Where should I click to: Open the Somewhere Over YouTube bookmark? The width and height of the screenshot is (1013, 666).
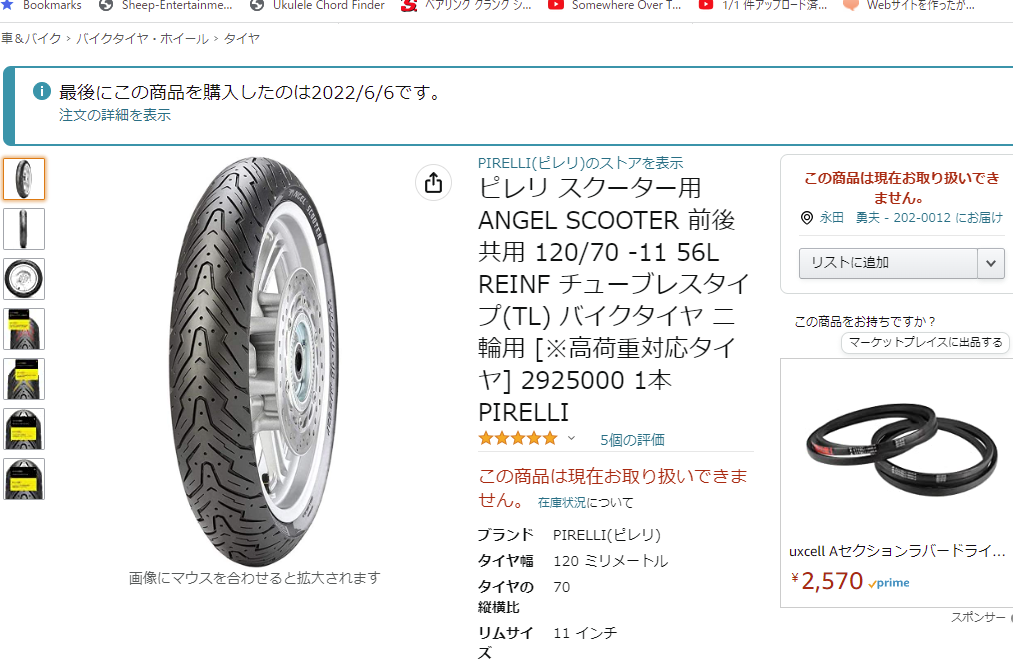point(614,5)
